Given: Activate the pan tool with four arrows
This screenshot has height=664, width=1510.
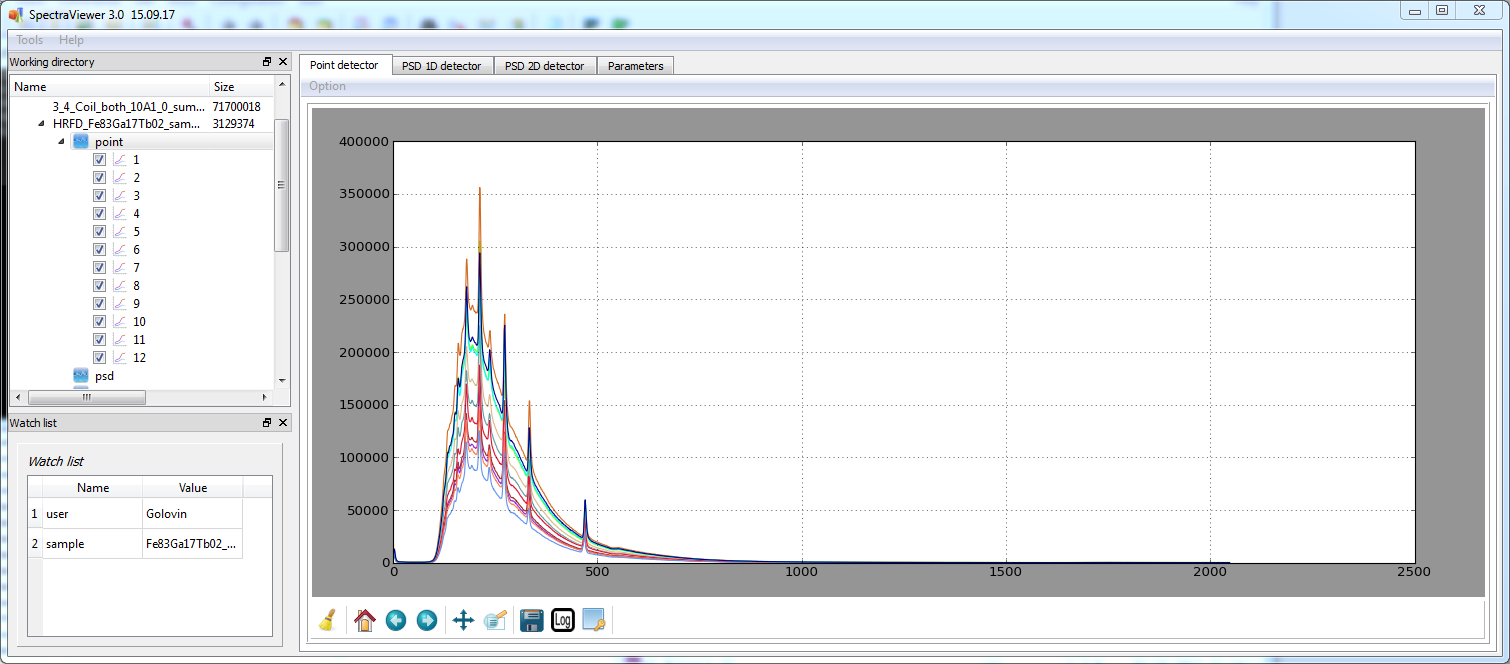Looking at the screenshot, I should pyautogui.click(x=463, y=620).
